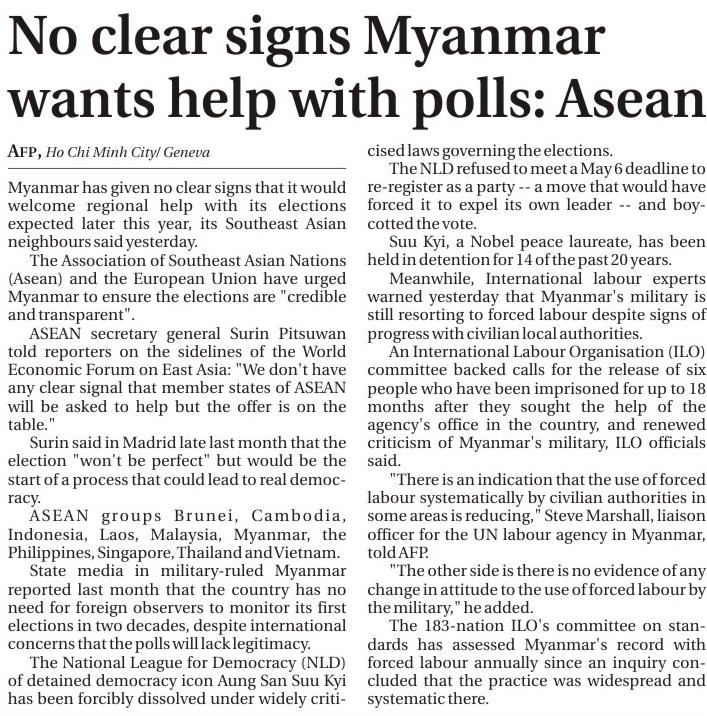707x716 pixels.
Task: Click the list of ASEAN member countries
Action: tap(176, 533)
